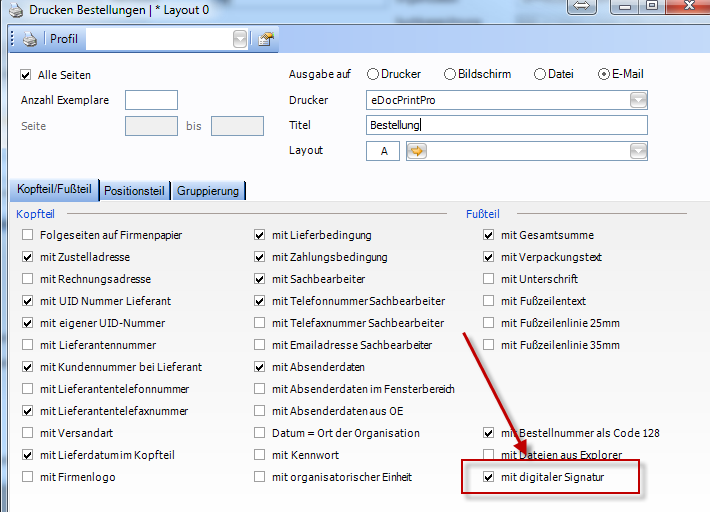Click the profile properties icon beside Profil
This screenshot has height=512, width=710.
265,40
